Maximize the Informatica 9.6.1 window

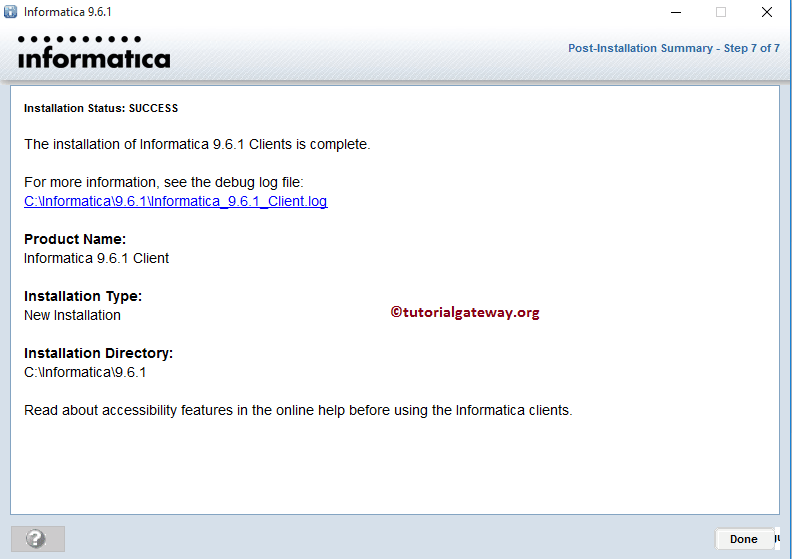721,12
